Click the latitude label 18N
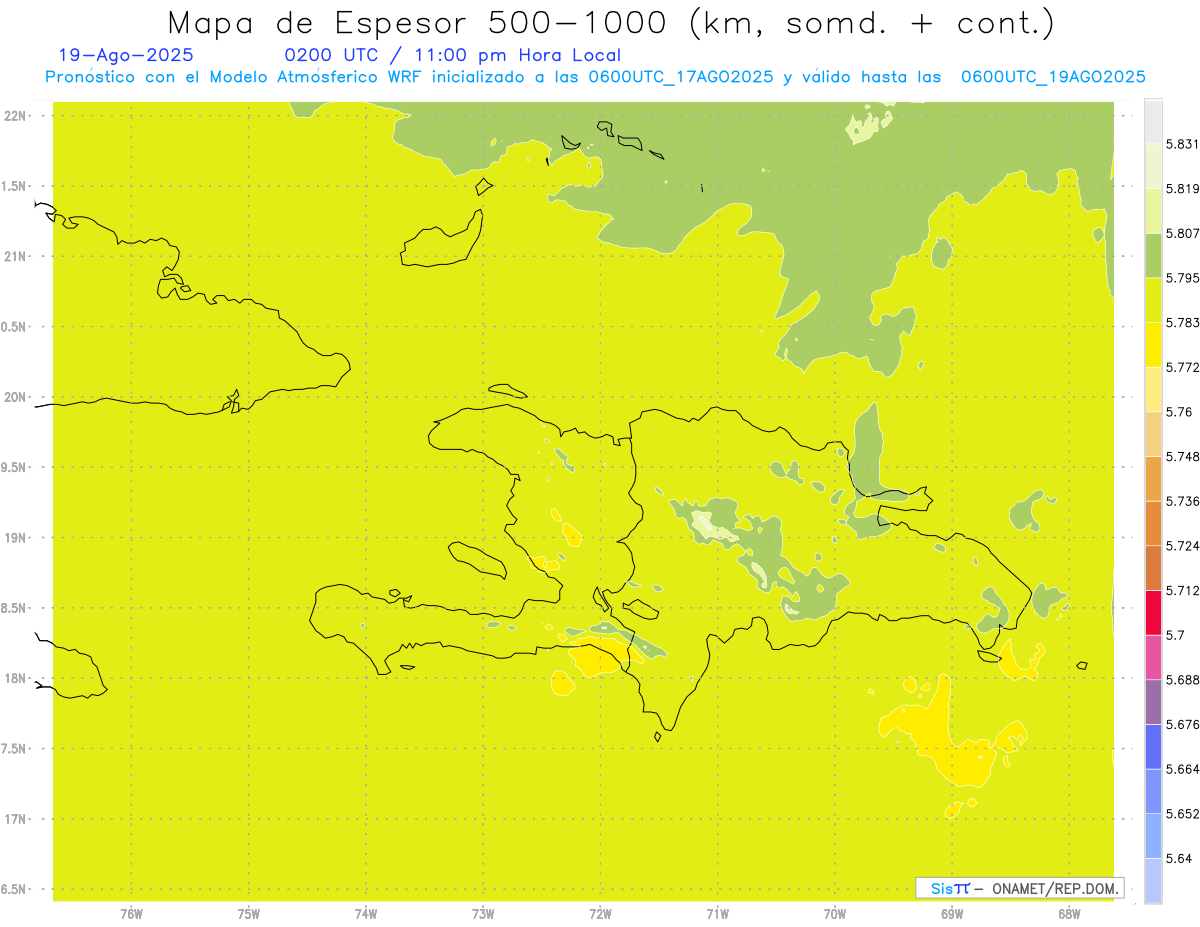This screenshot has width=1200, height=927. click(15, 678)
